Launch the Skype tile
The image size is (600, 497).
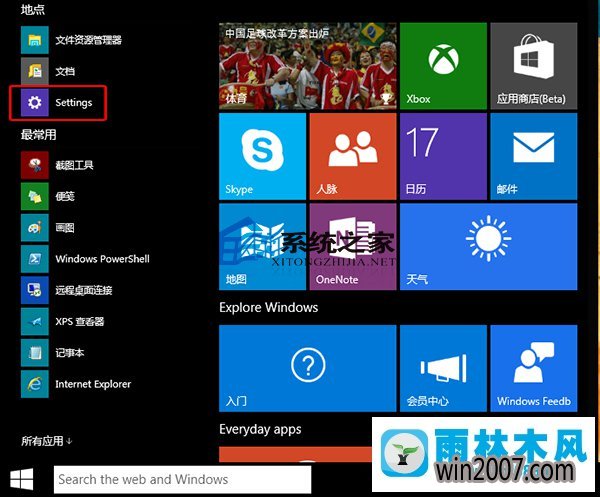click(262, 156)
